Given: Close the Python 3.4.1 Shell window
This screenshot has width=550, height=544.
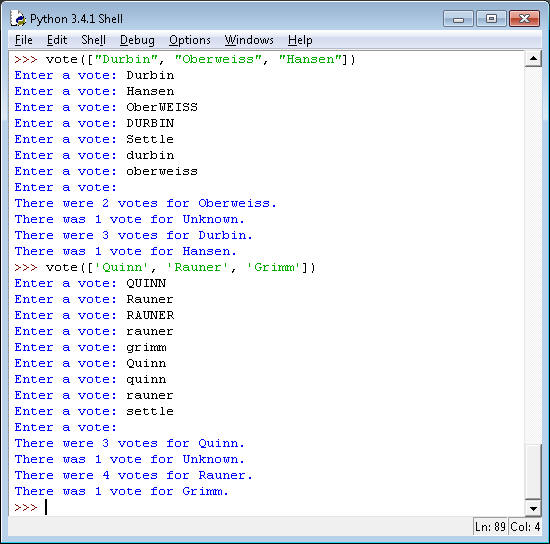Looking at the screenshot, I should coord(524,19).
